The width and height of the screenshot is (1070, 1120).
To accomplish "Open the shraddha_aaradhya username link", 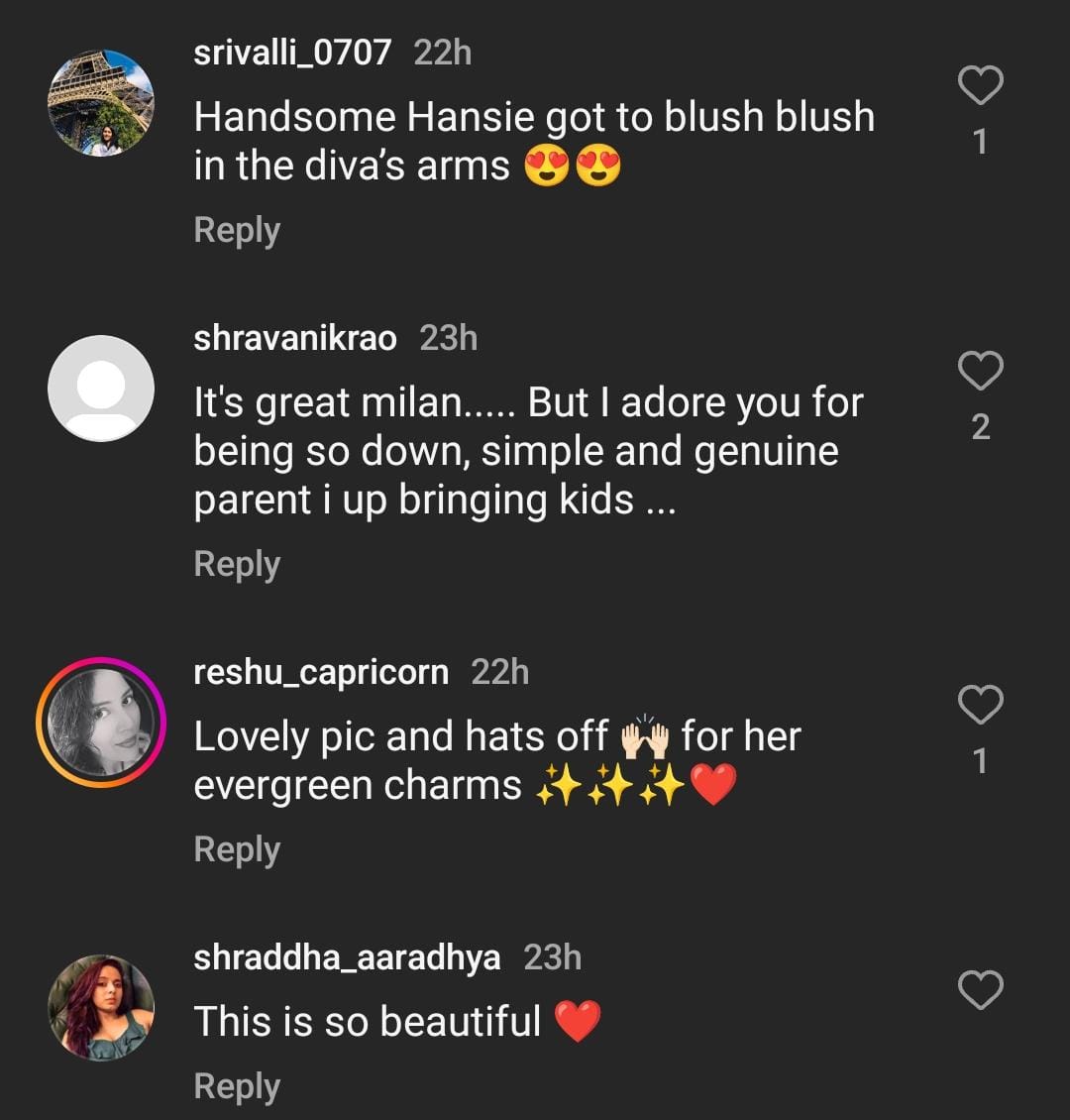I will 347,957.
